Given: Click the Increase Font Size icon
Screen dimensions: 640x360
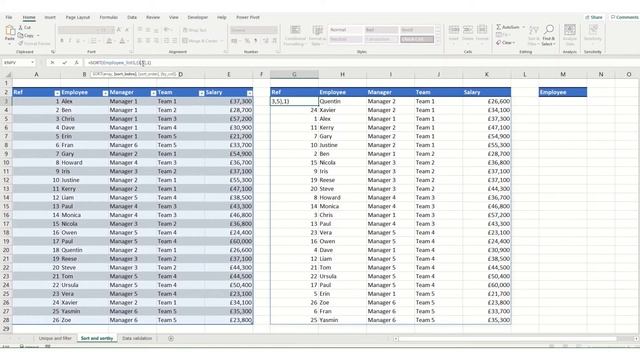Looking at the screenshot, I should click(119, 30).
